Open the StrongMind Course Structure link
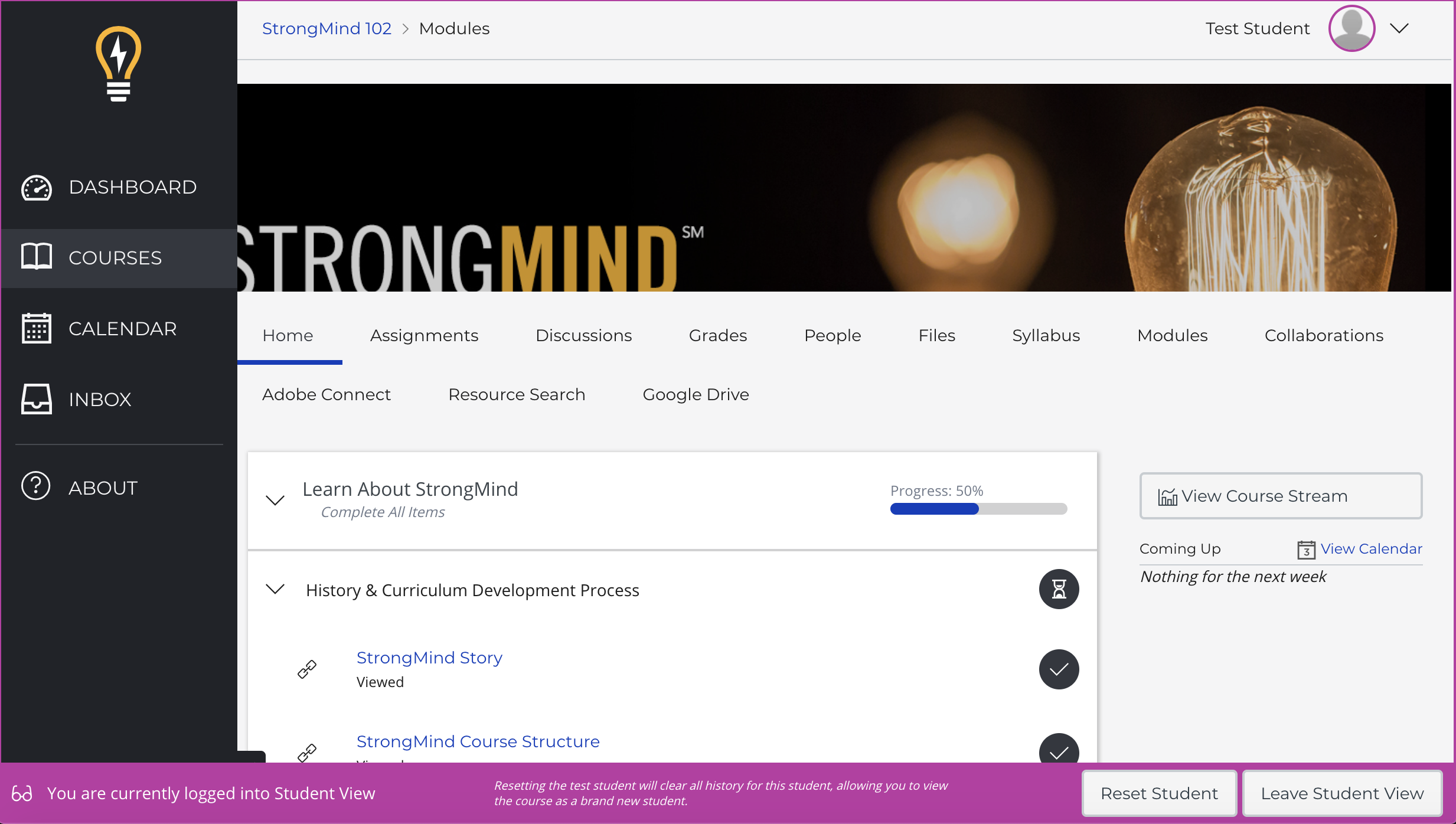 [x=478, y=741]
